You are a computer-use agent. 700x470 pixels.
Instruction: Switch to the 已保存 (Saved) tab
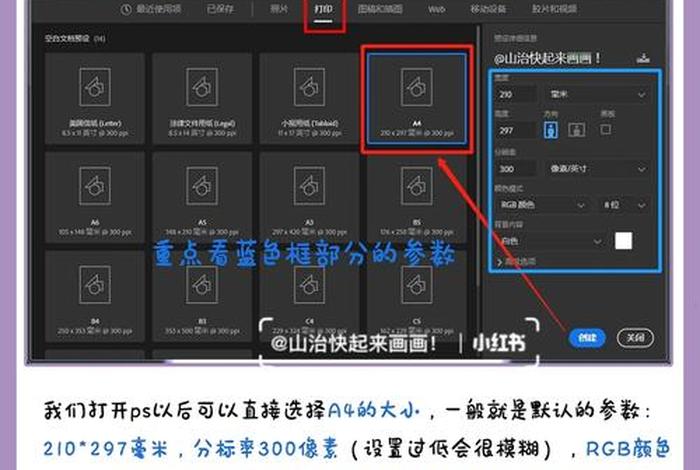(x=220, y=8)
